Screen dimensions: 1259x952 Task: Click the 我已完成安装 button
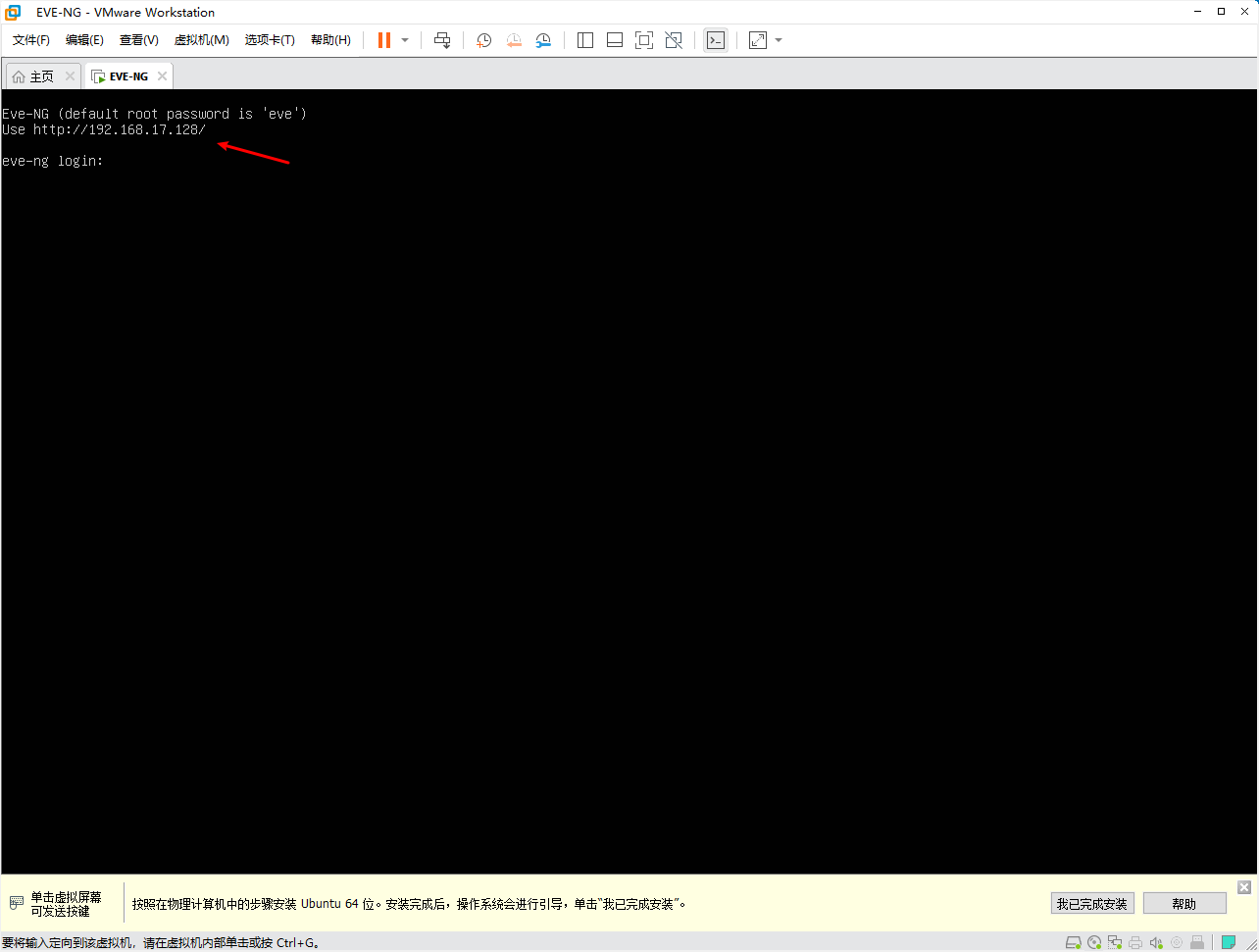click(x=1091, y=904)
